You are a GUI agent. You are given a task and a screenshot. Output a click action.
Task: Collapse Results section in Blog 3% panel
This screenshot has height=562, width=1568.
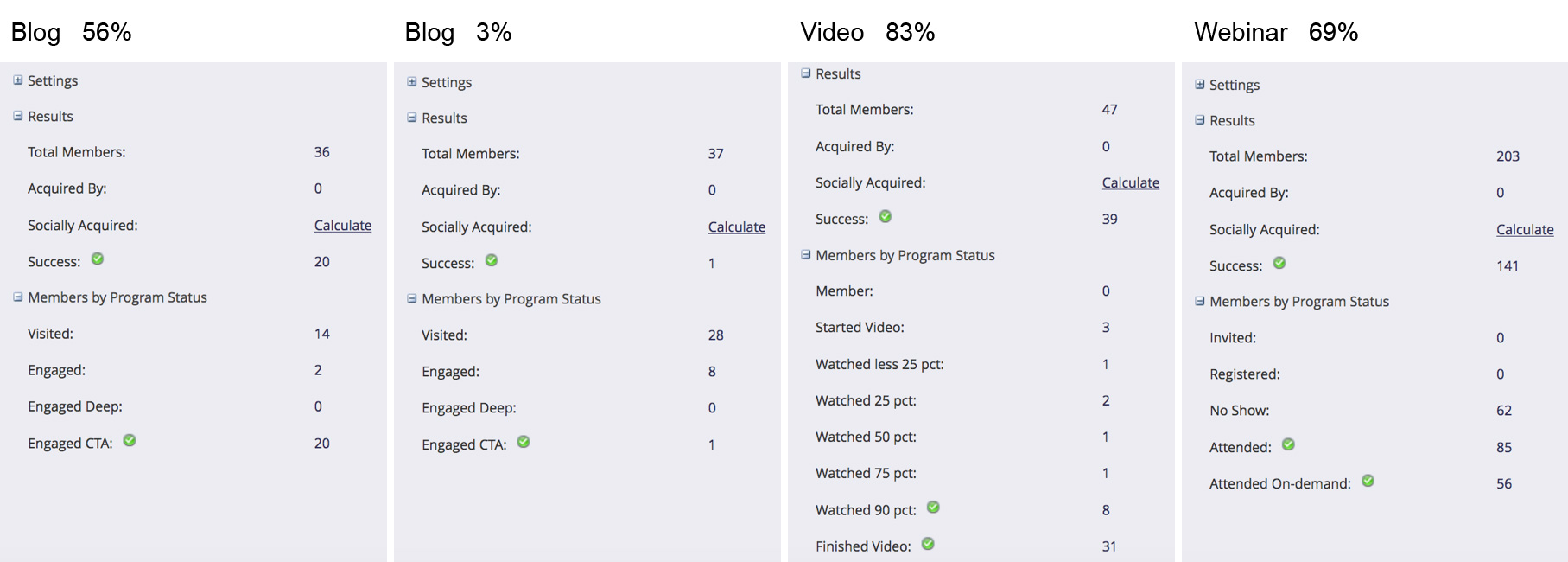(x=412, y=118)
